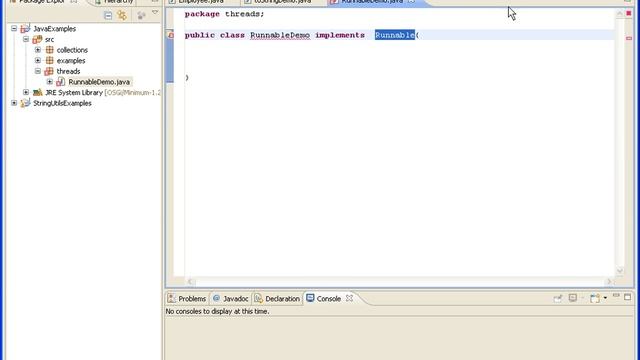
Task: Click the src source folder icon
Action: pyautogui.click(x=37, y=39)
